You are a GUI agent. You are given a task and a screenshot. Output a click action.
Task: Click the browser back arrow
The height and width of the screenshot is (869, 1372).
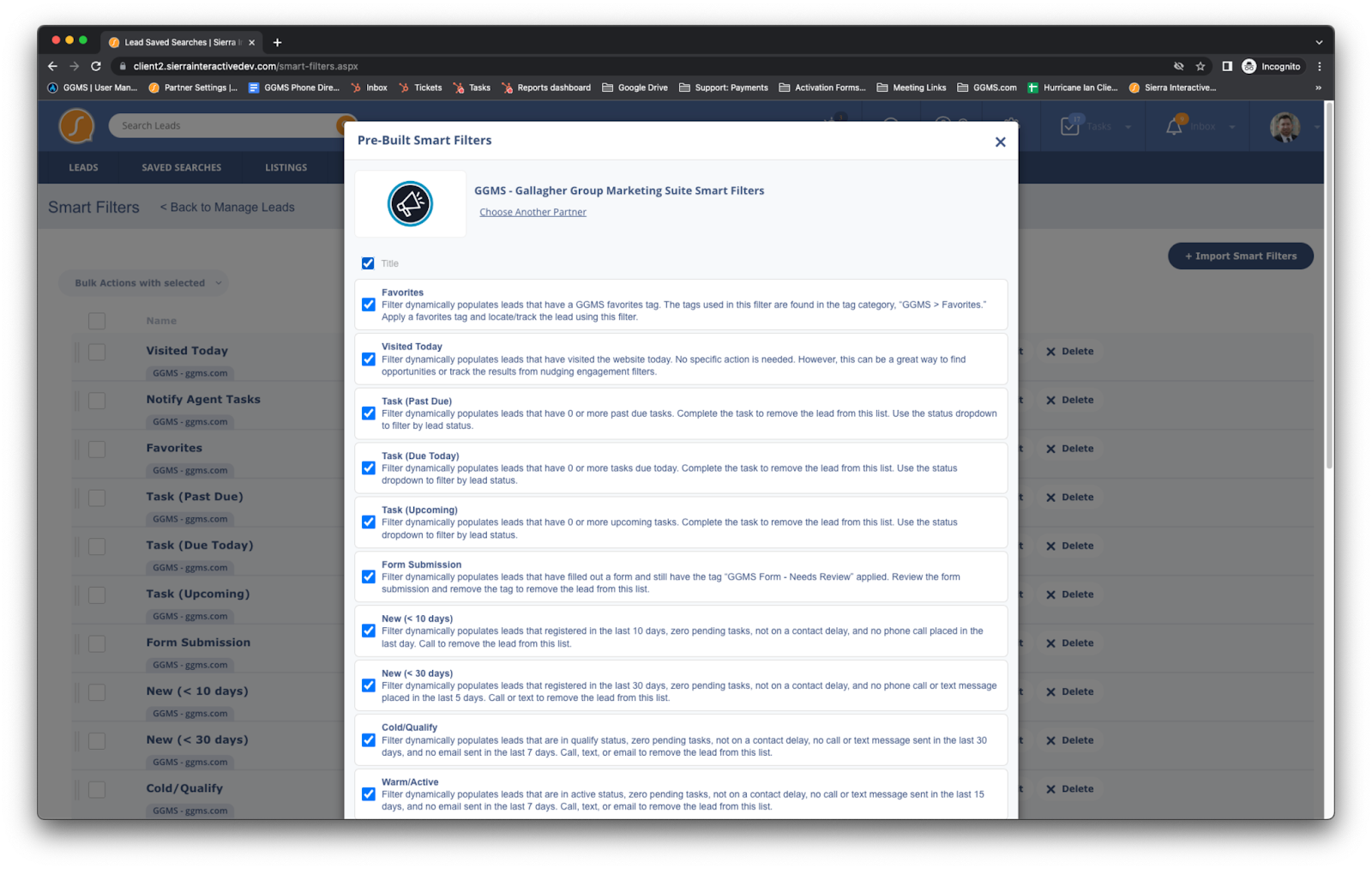(x=53, y=66)
